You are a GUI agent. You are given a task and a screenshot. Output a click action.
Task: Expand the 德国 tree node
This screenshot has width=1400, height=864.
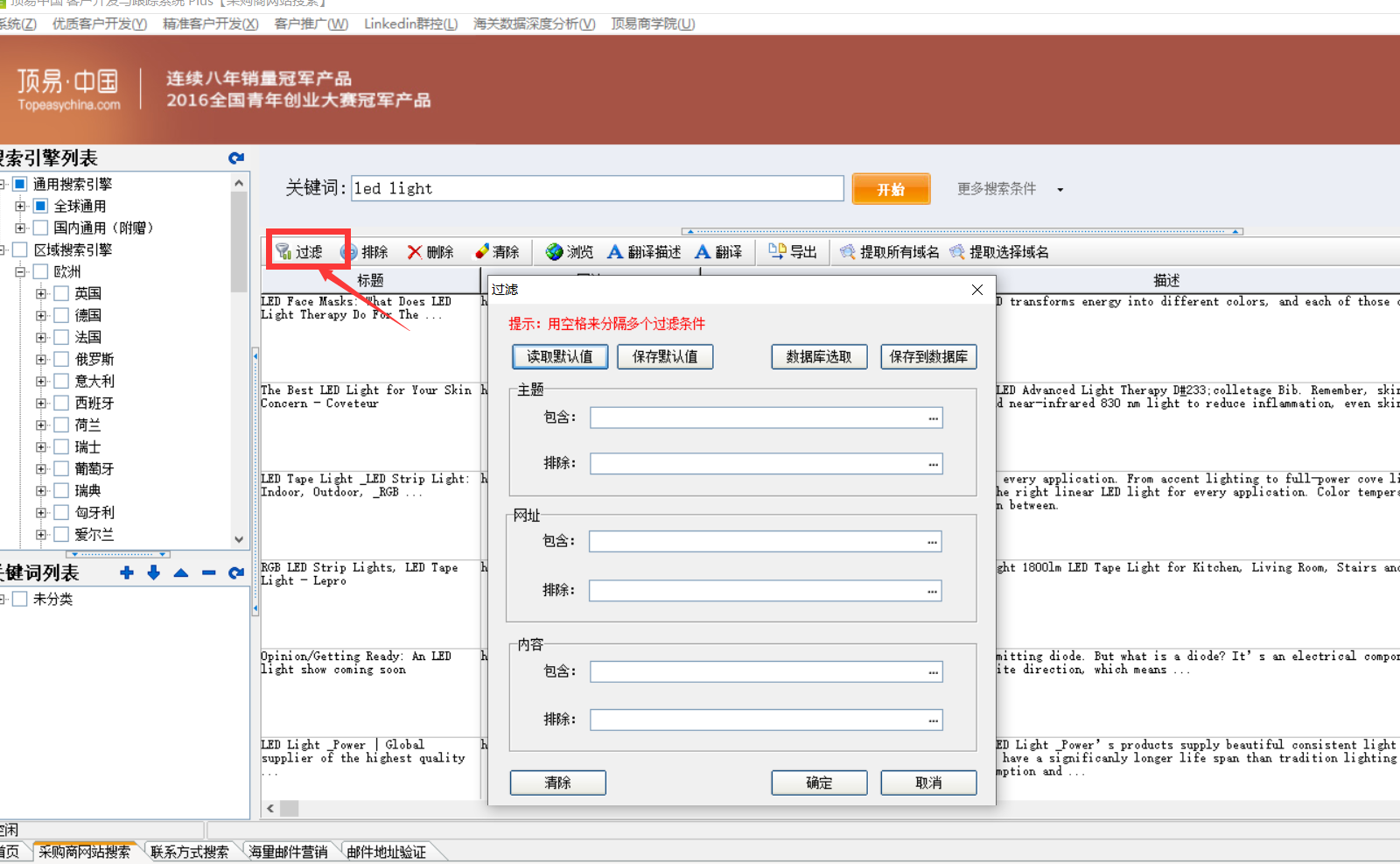point(41,315)
